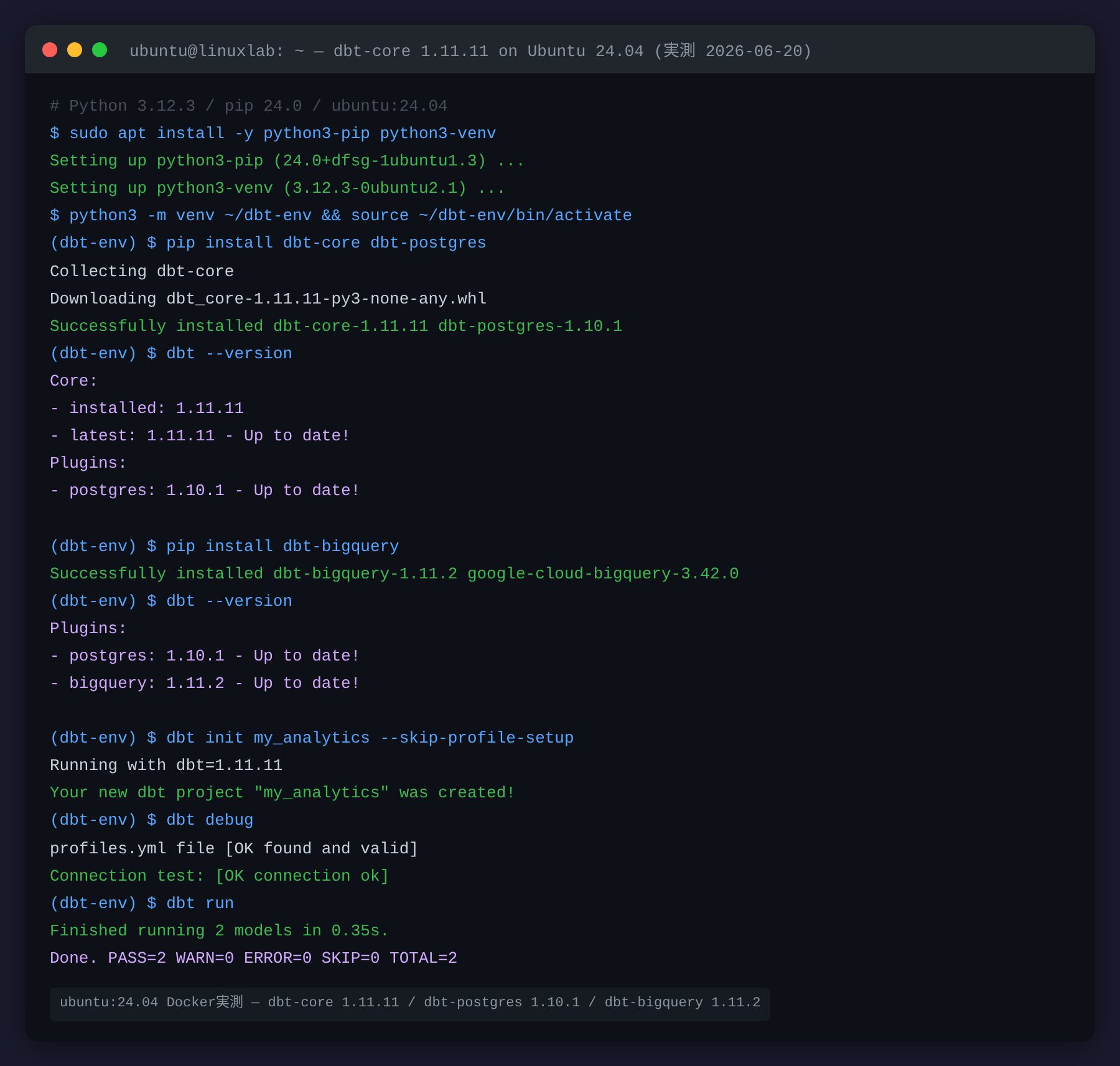The image size is (1120, 1066).
Task: Click the '- installed: 1.11.11' line
Action: [x=147, y=408]
